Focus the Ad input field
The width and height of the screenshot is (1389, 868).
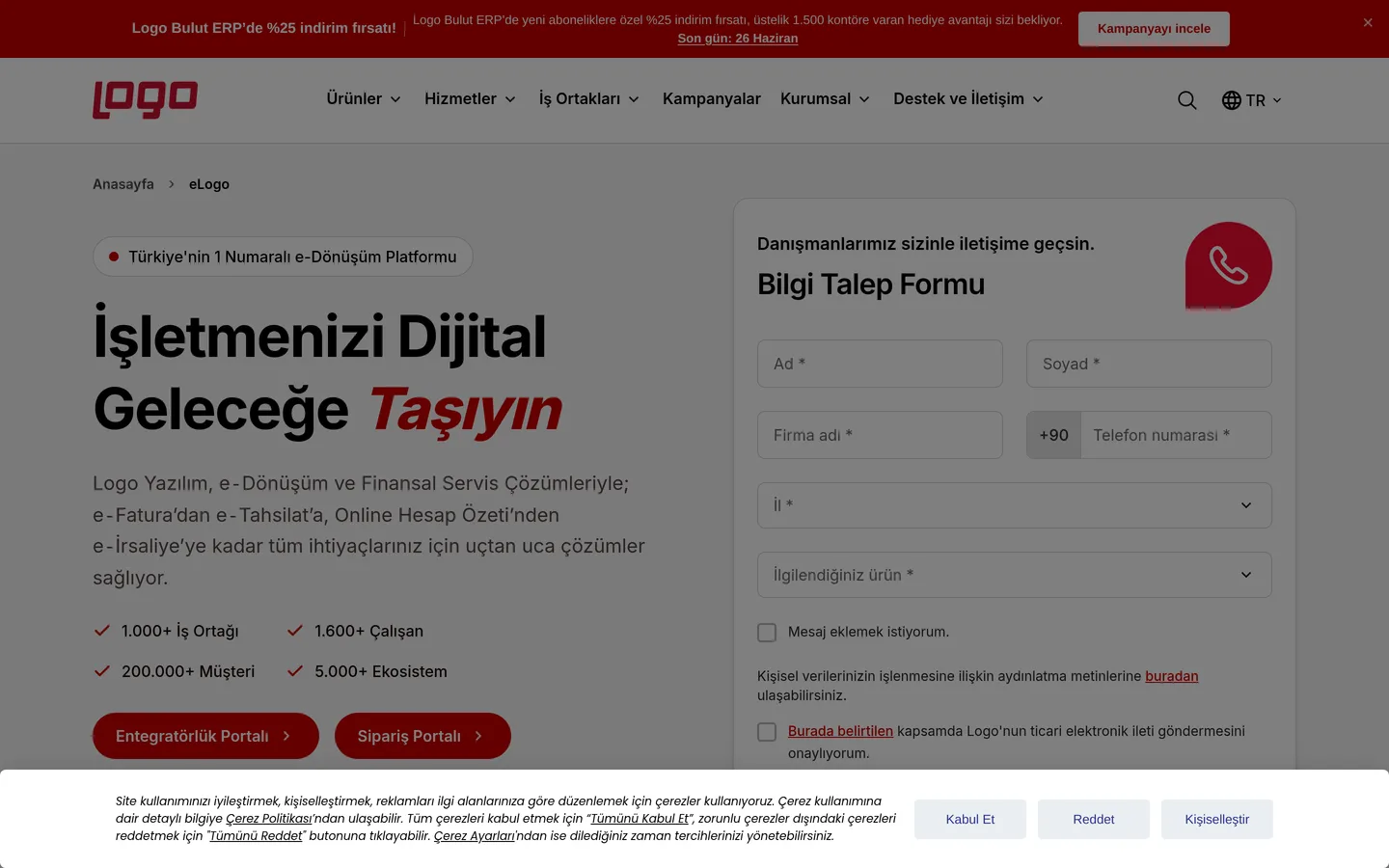(x=880, y=364)
